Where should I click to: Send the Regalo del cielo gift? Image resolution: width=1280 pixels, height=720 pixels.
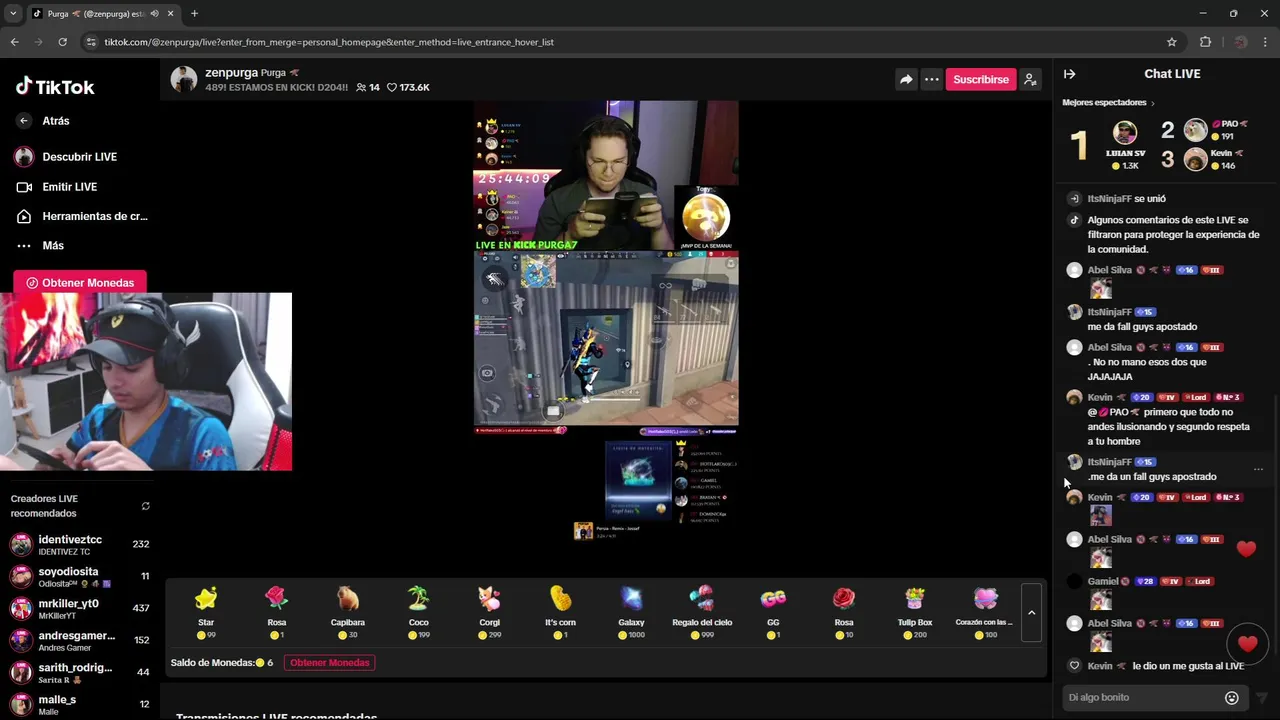(702, 611)
